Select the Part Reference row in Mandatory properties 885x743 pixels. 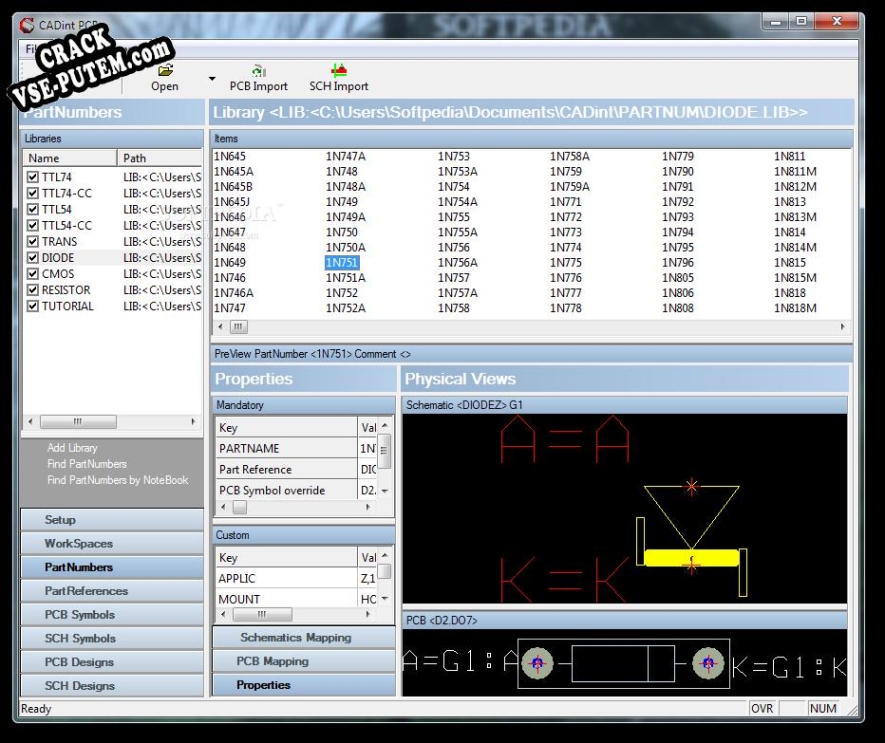(296, 469)
